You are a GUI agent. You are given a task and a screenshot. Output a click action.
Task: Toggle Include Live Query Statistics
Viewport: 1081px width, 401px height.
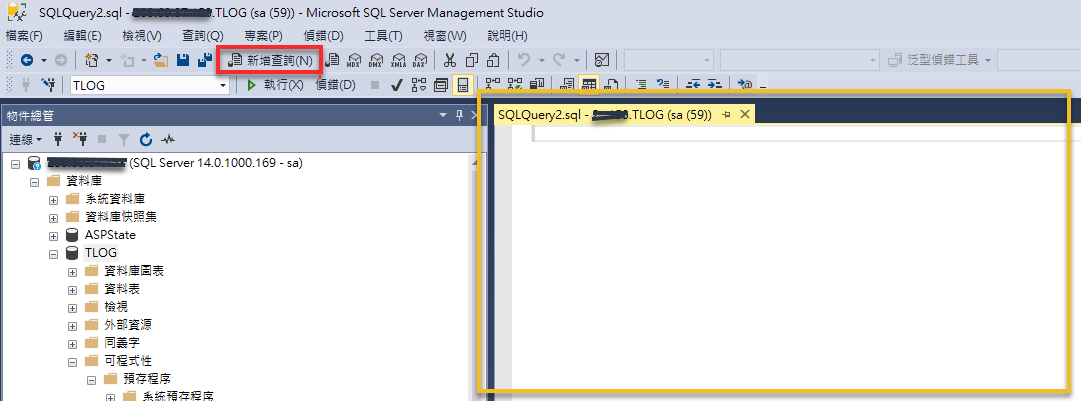pyautogui.click(x=515, y=84)
